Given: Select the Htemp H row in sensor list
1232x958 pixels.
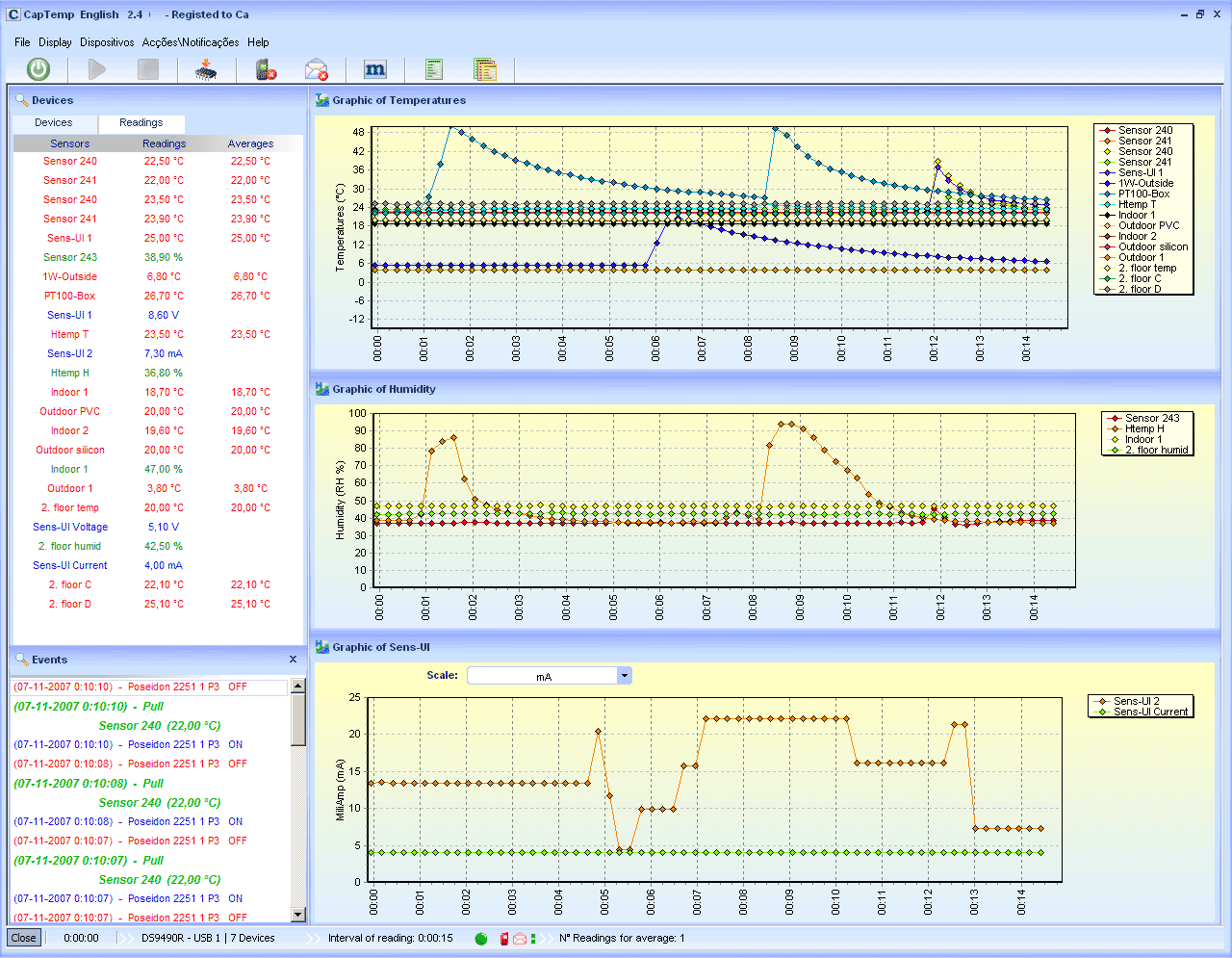Looking at the screenshot, I should click(158, 373).
